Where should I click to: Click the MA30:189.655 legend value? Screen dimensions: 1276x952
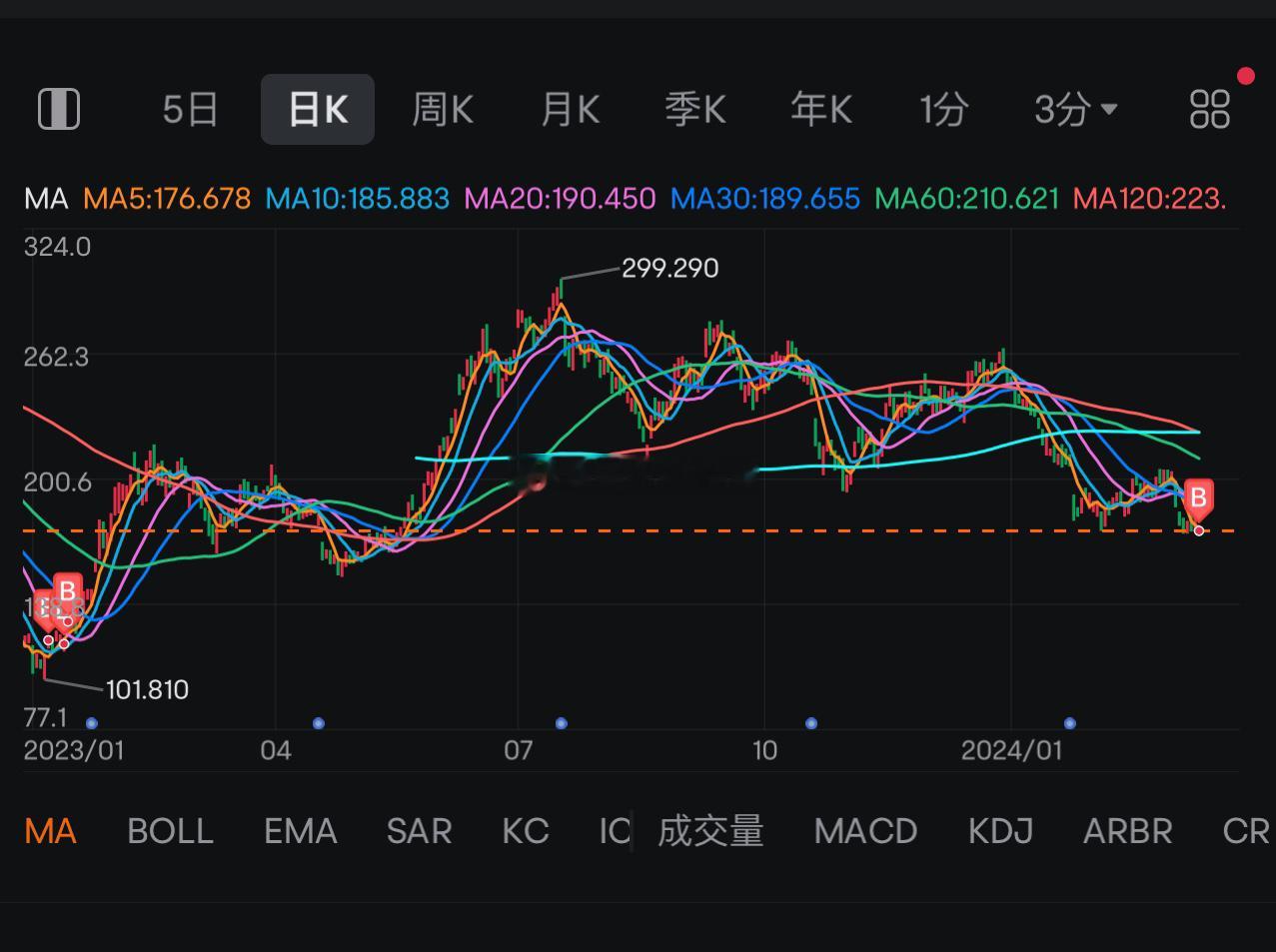[x=765, y=198]
